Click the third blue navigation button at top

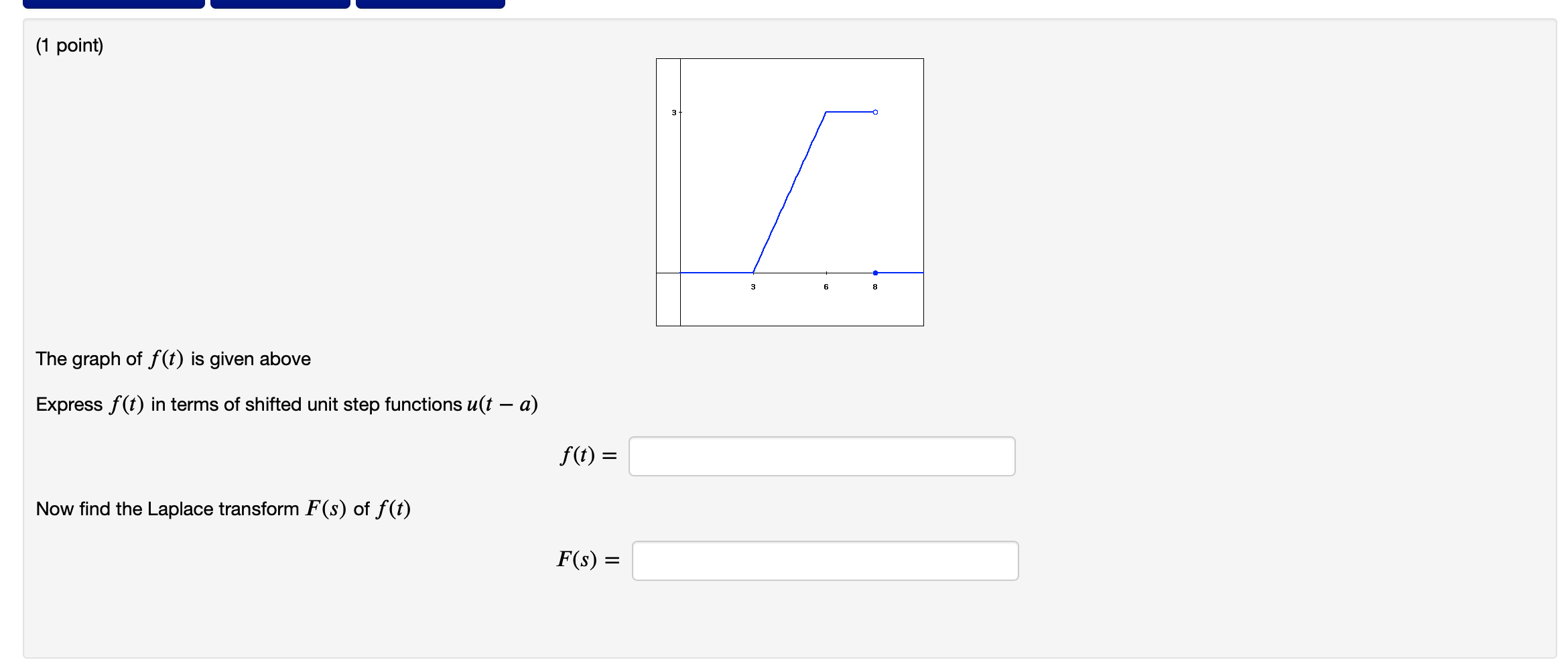pos(429,3)
